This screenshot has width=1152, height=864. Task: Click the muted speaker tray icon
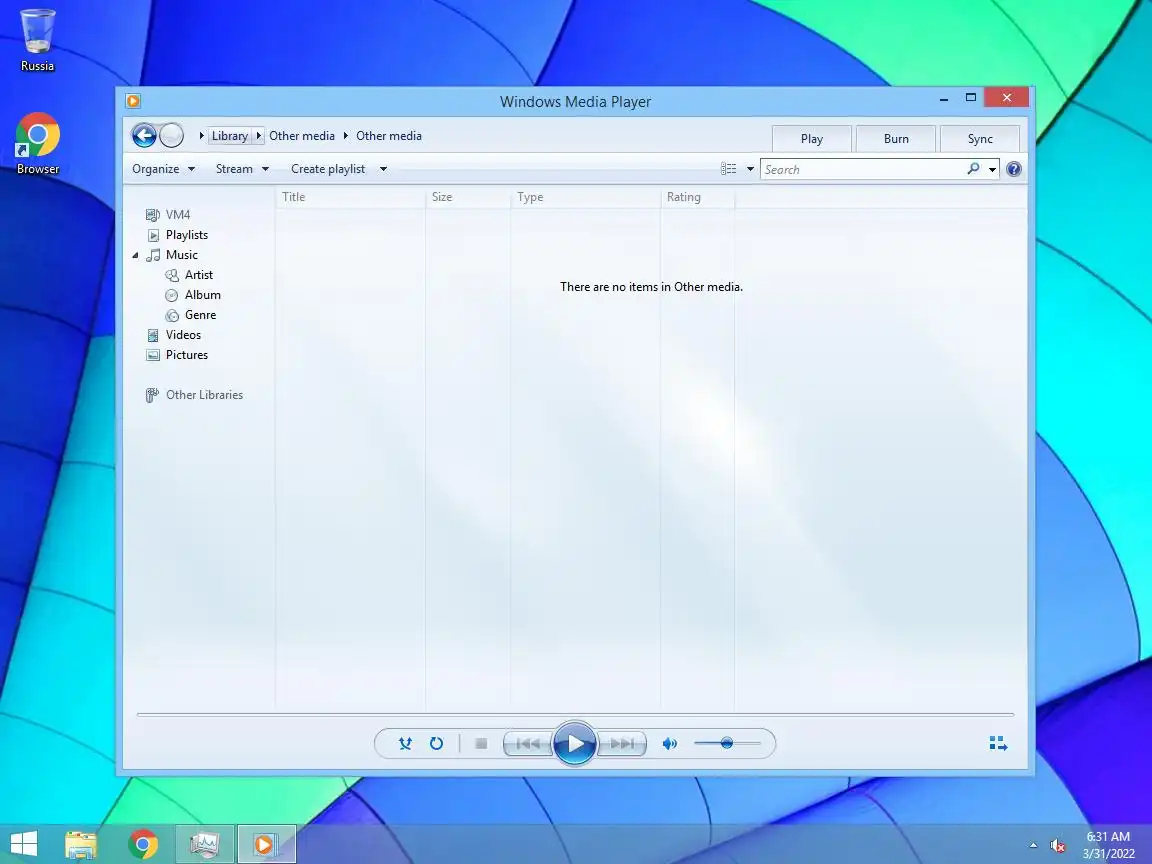coord(1058,846)
